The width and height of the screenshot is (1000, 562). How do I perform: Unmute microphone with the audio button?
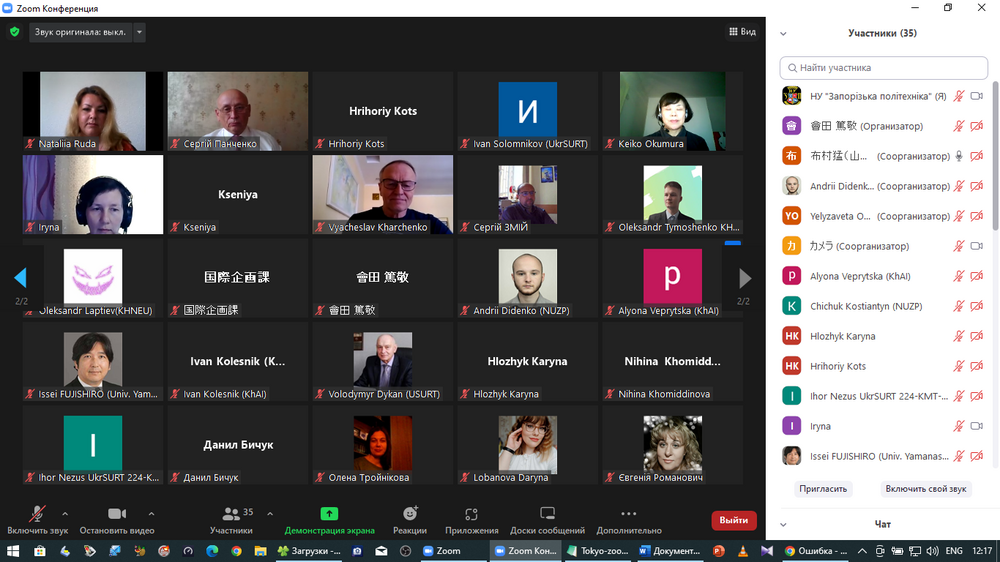point(37,514)
